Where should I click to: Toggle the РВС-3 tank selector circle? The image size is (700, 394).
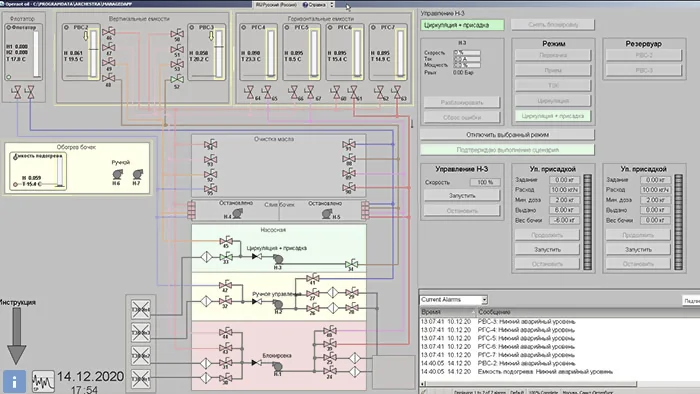click(x=192, y=28)
